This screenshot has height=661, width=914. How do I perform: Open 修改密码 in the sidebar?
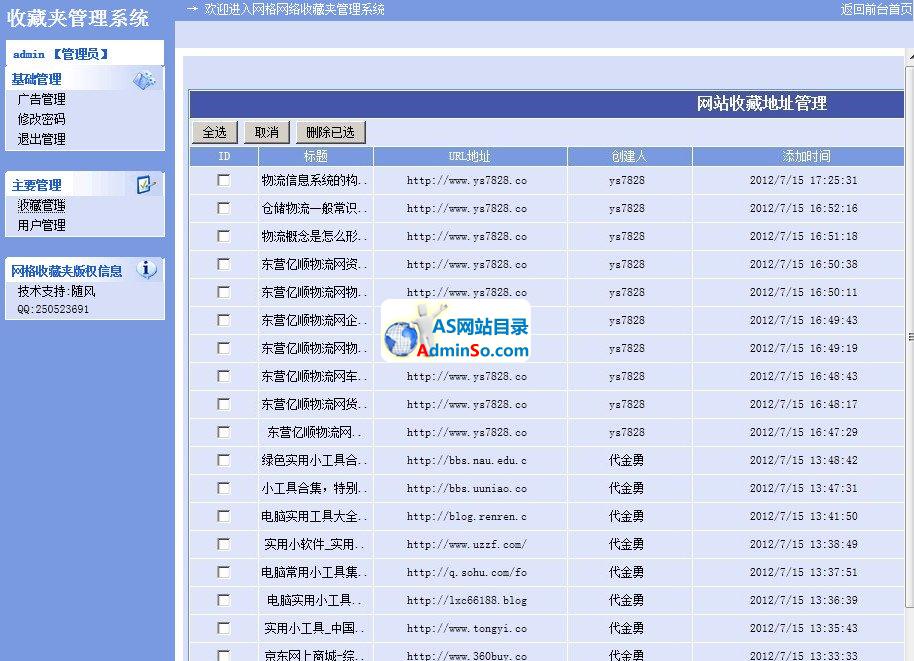(x=41, y=119)
